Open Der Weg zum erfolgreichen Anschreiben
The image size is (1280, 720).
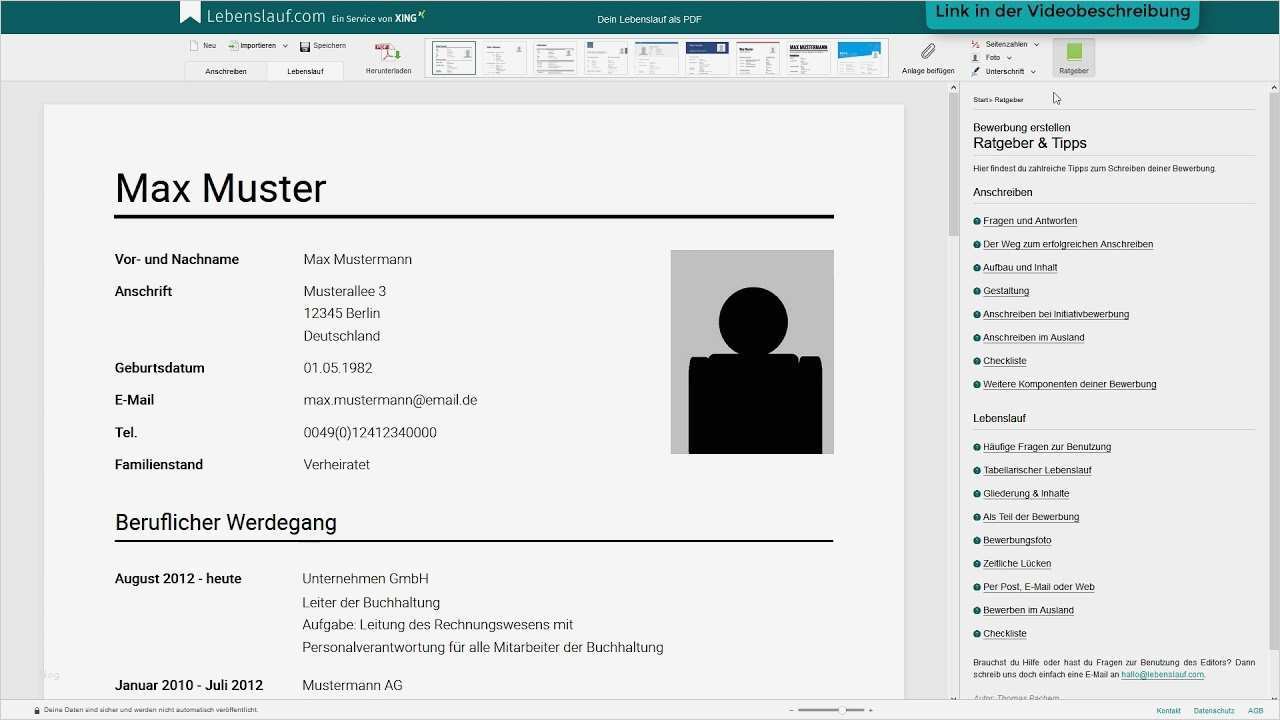pos(1068,244)
